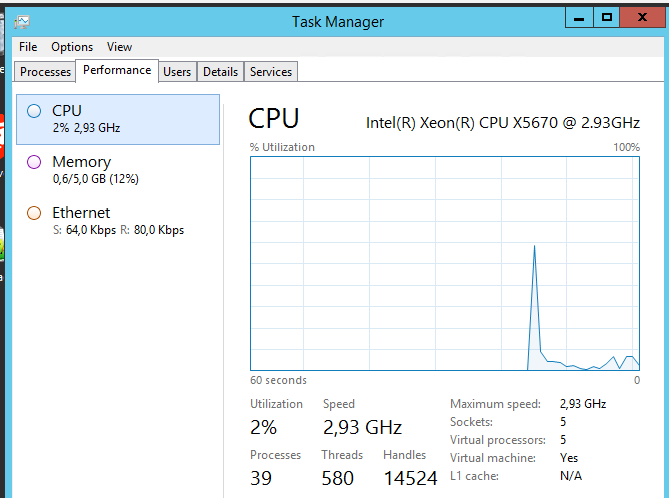Select the purple Memory circle icon

coord(34,162)
